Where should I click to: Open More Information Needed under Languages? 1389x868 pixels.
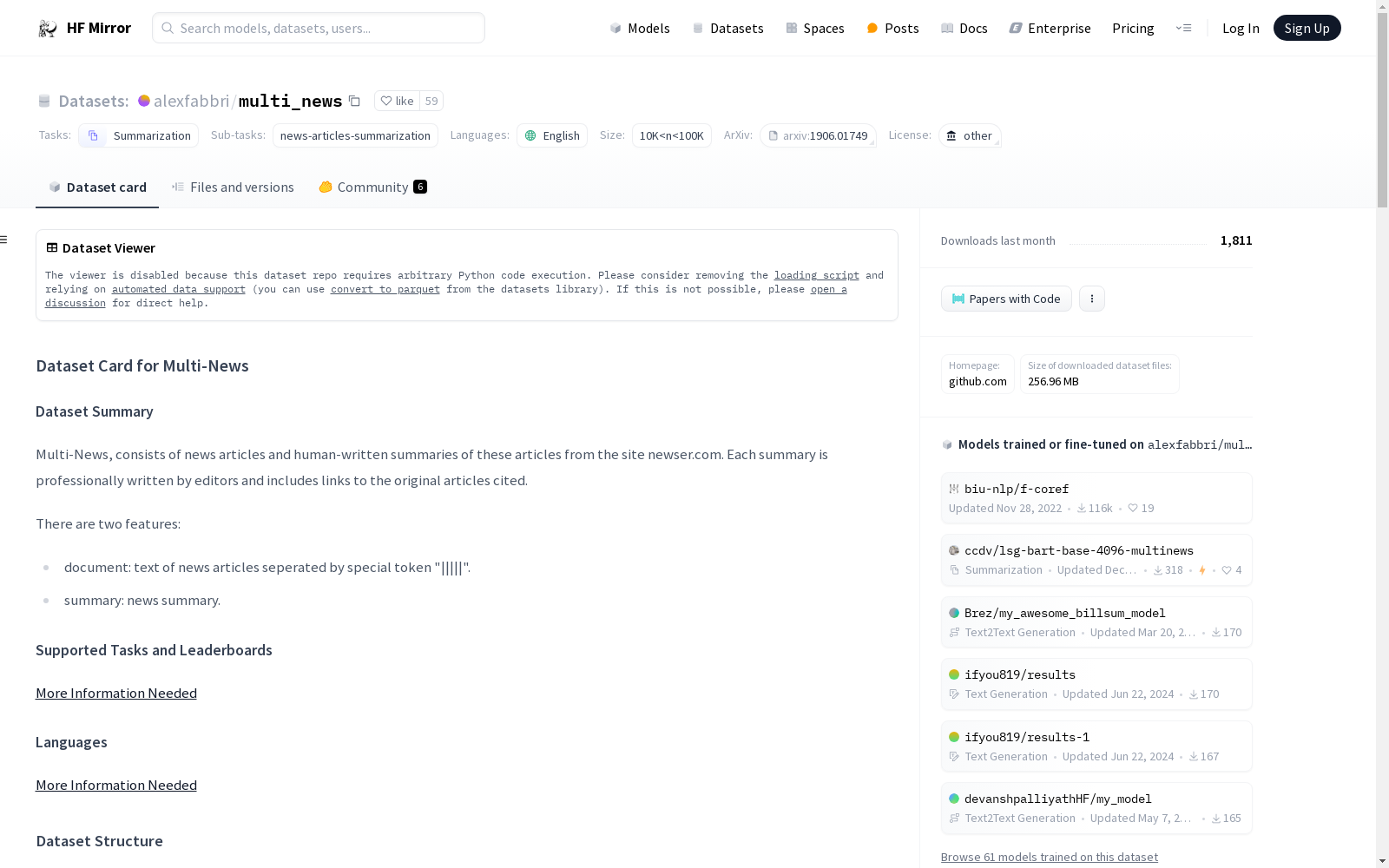pos(116,785)
